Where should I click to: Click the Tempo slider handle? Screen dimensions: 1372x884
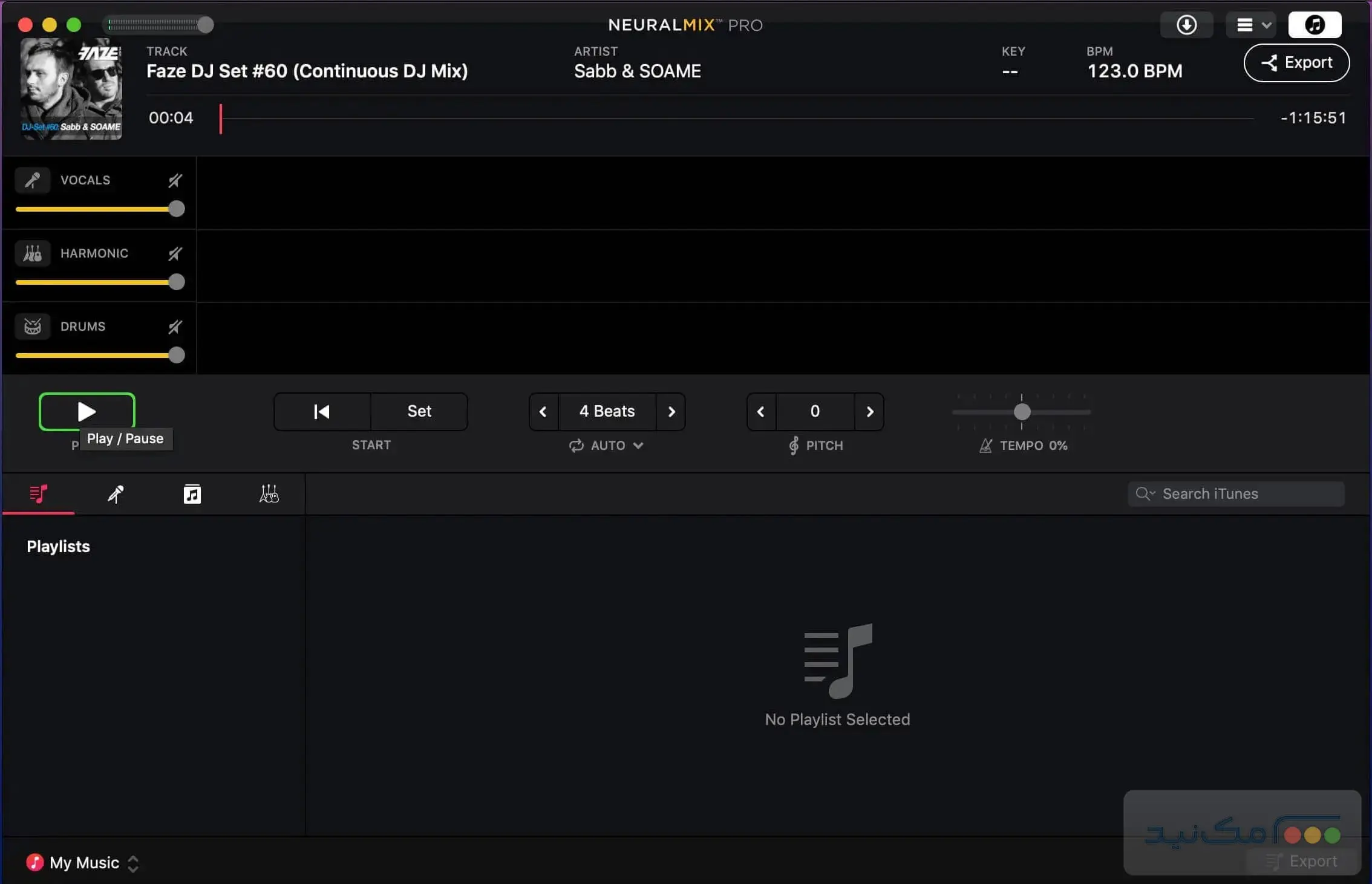pyautogui.click(x=1022, y=412)
